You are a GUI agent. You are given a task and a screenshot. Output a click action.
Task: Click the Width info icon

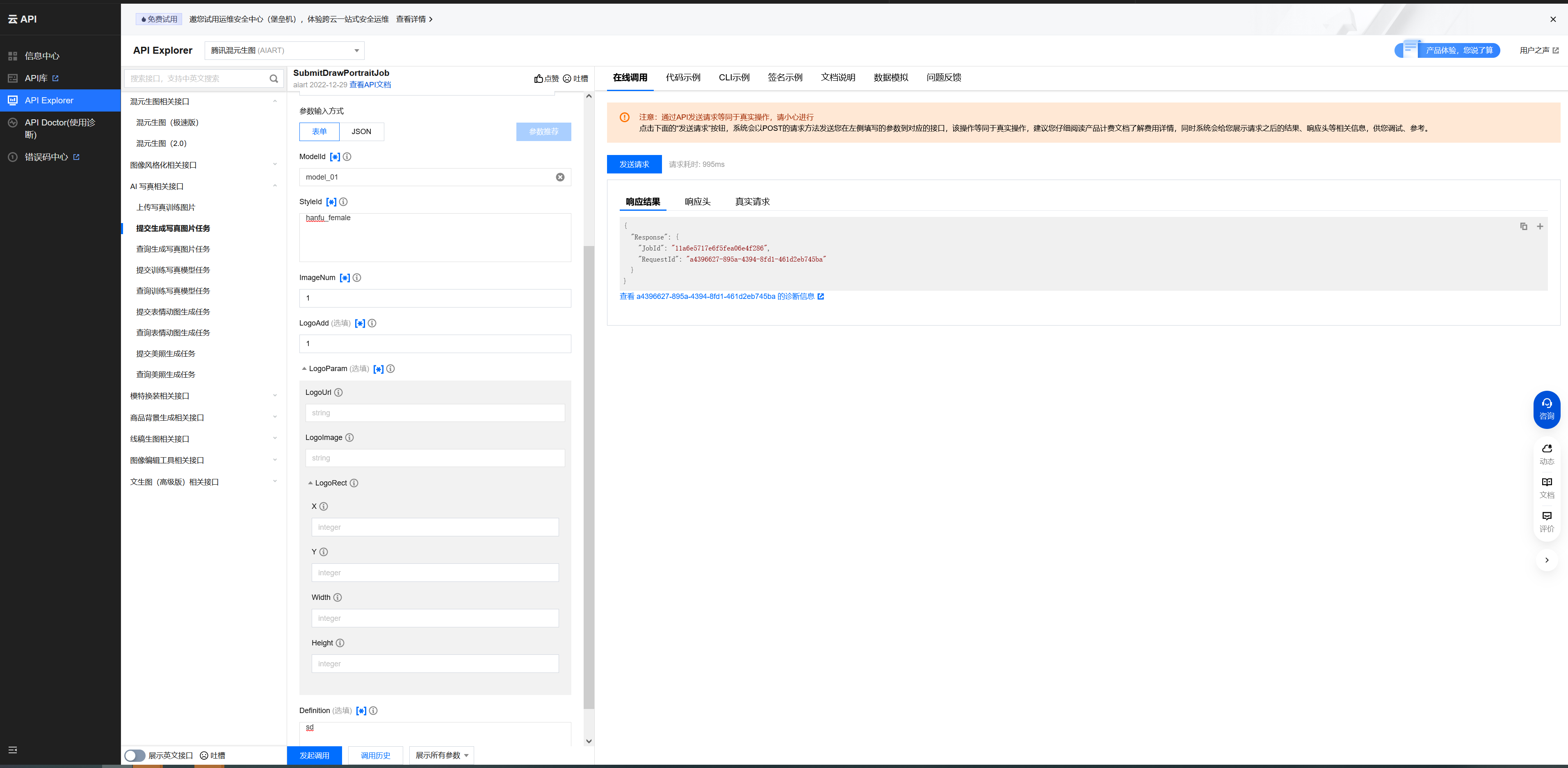338,597
